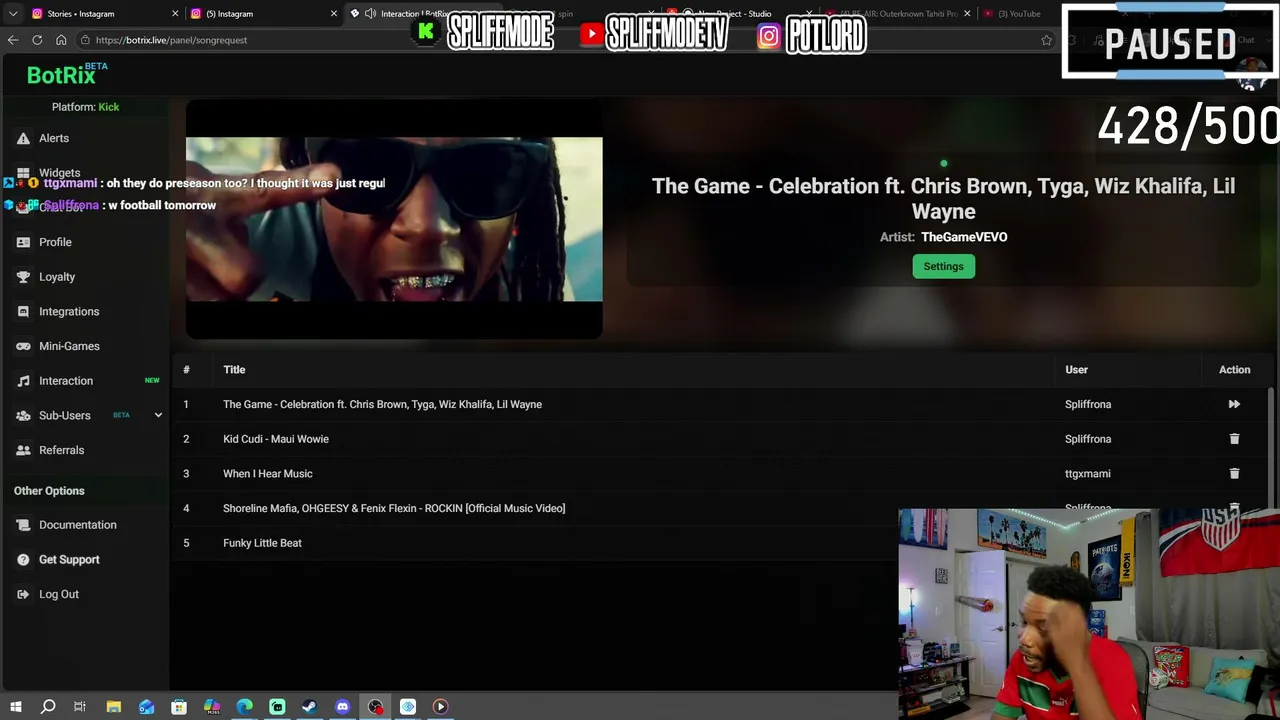Image resolution: width=1280 pixels, height=720 pixels.
Task: Skip the currently playing song
Action: pyautogui.click(x=1234, y=404)
